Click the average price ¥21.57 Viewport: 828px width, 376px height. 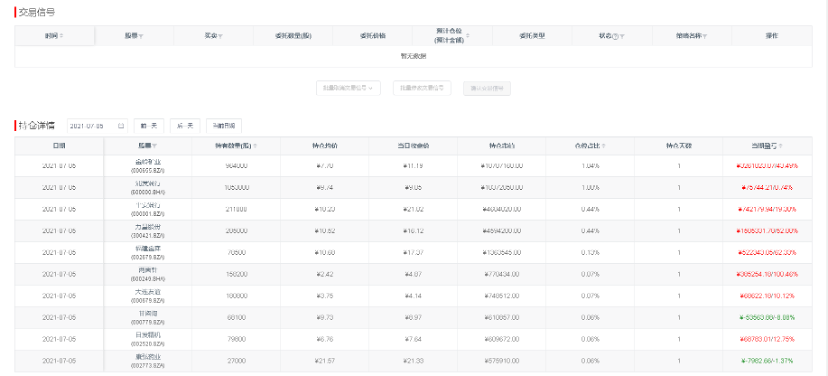pos(324,361)
